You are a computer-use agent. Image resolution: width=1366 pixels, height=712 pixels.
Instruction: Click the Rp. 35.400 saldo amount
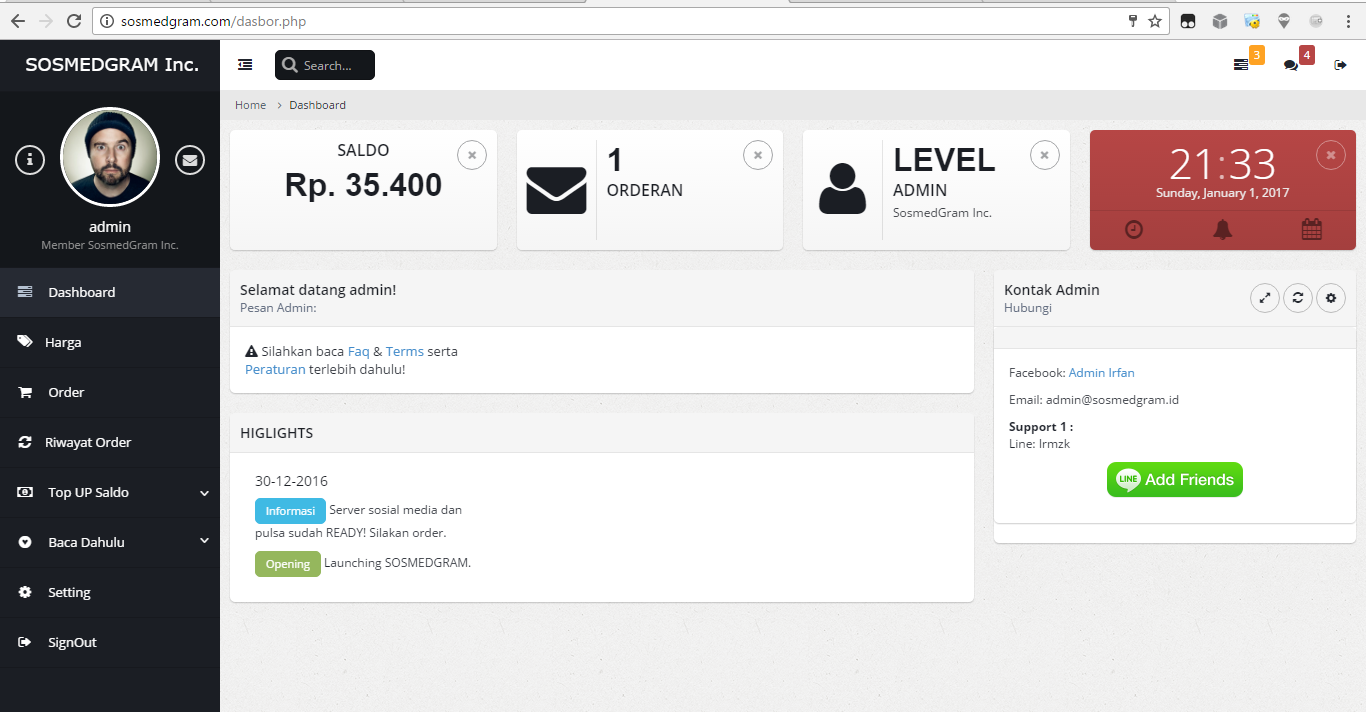[363, 185]
